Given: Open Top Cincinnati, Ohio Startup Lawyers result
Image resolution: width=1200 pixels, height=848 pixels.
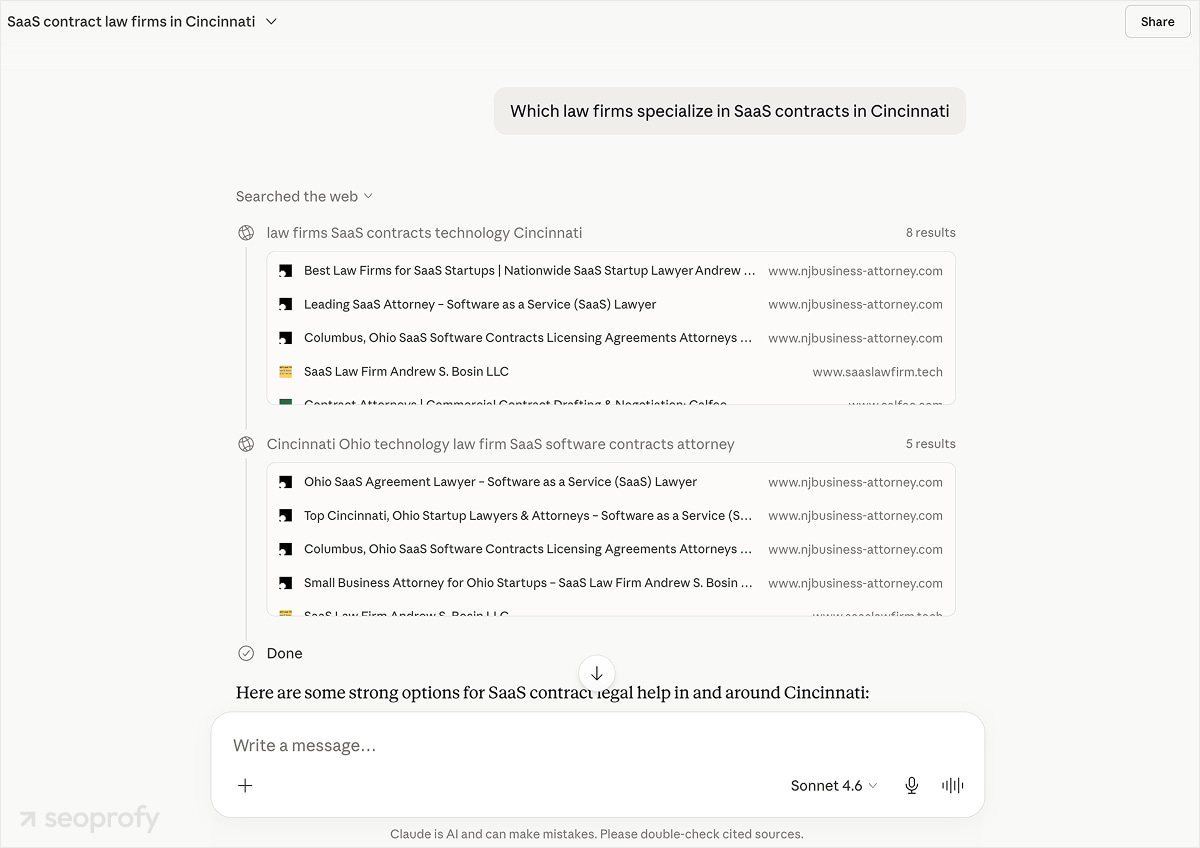Looking at the screenshot, I should (611, 516).
